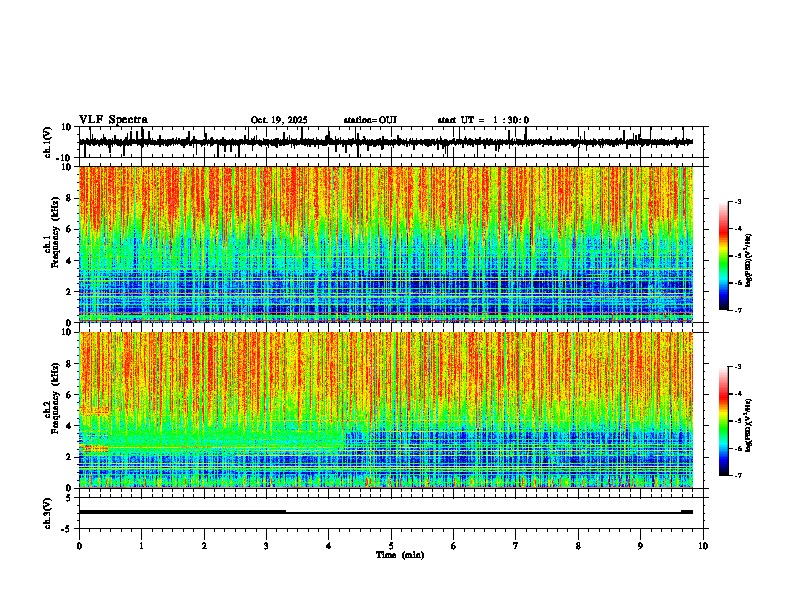Image resolution: width=792 pixels, height=612 pixels.
Task: Click the "VLF Spectra" plot title
Action: pyautogui.click(x=113, y=120)
